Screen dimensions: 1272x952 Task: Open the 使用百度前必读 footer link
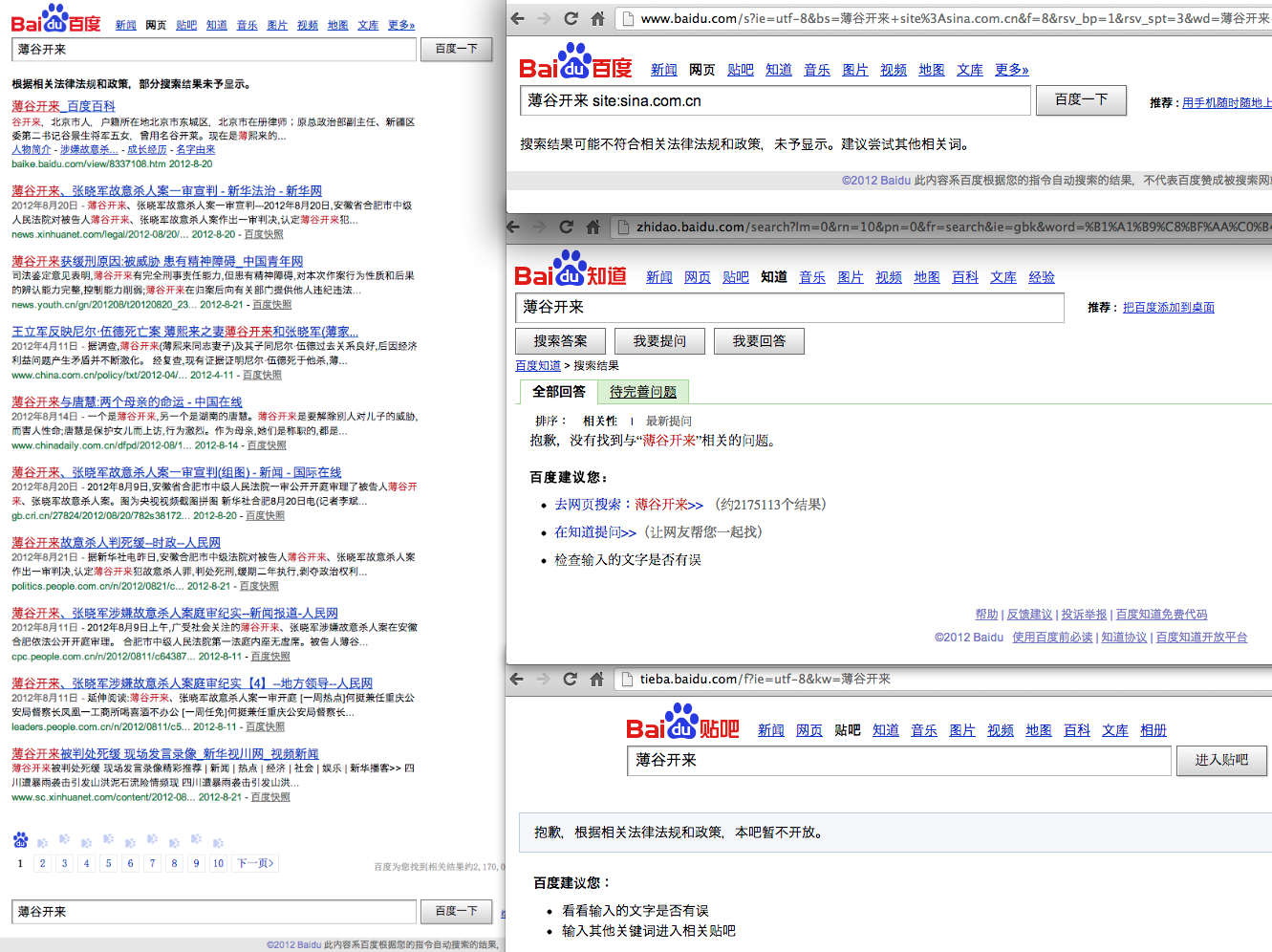click(1052, 638)
